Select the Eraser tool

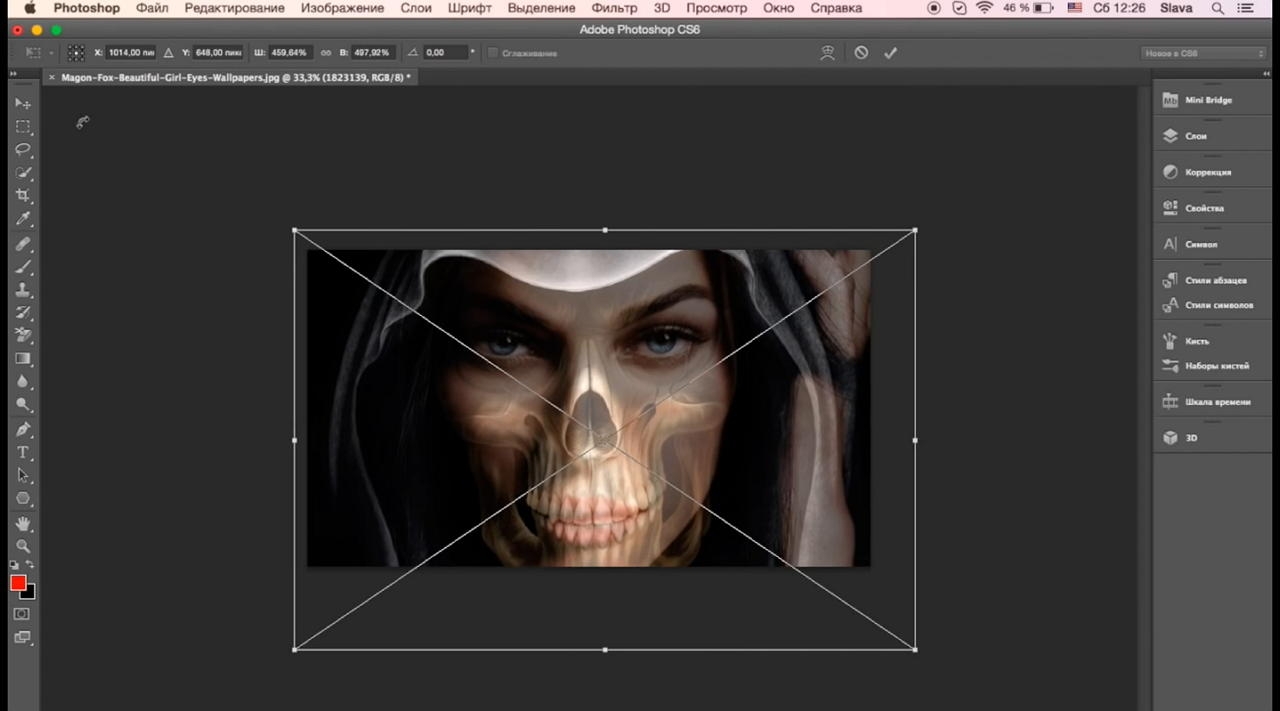pyautogui.click(x=23, y=336)
